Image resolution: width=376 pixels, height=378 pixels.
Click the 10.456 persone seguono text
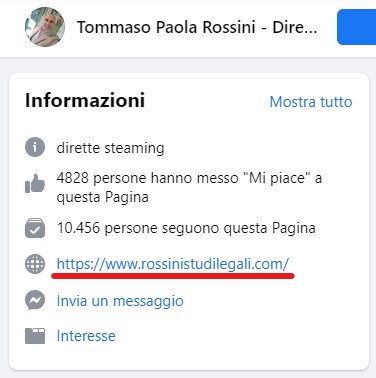pyautogui.click(x=186, y=228)
